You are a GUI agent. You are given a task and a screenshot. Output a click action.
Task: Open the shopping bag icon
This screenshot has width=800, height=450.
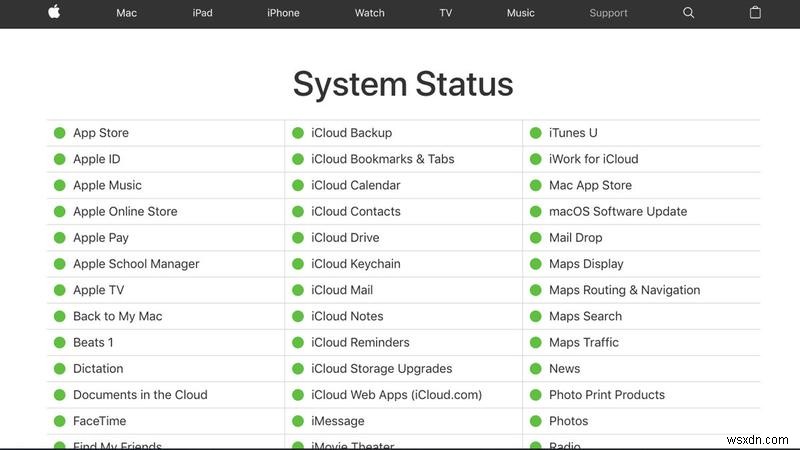755,13
